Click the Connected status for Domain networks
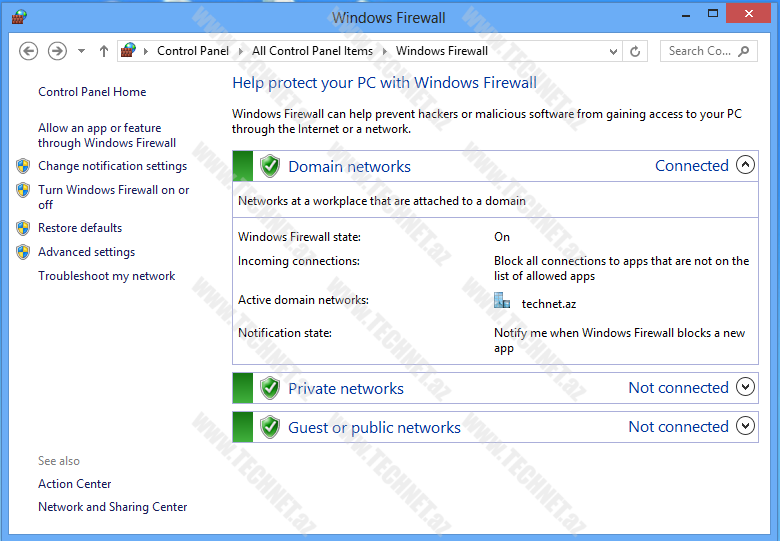Image resolution: width=780 pixels, height=541 pixels. (x=691, y=166)
